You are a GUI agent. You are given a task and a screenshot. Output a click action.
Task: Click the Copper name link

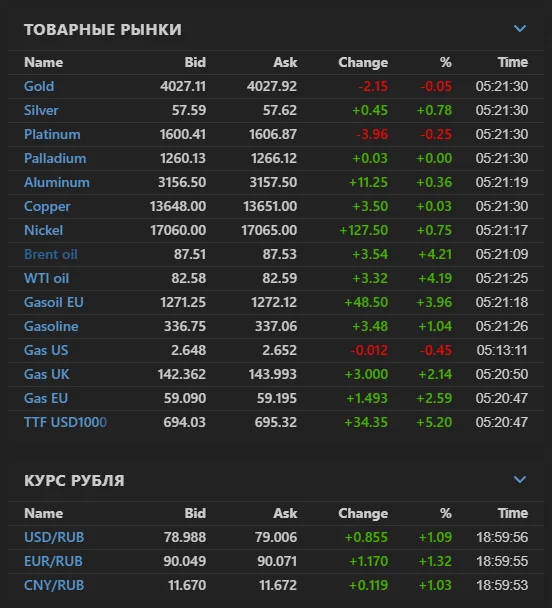click(x=47, y=206)
